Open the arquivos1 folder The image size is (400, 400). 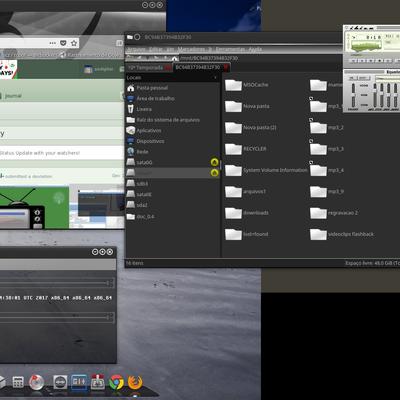pyautogui.click(x=245, y=191)
